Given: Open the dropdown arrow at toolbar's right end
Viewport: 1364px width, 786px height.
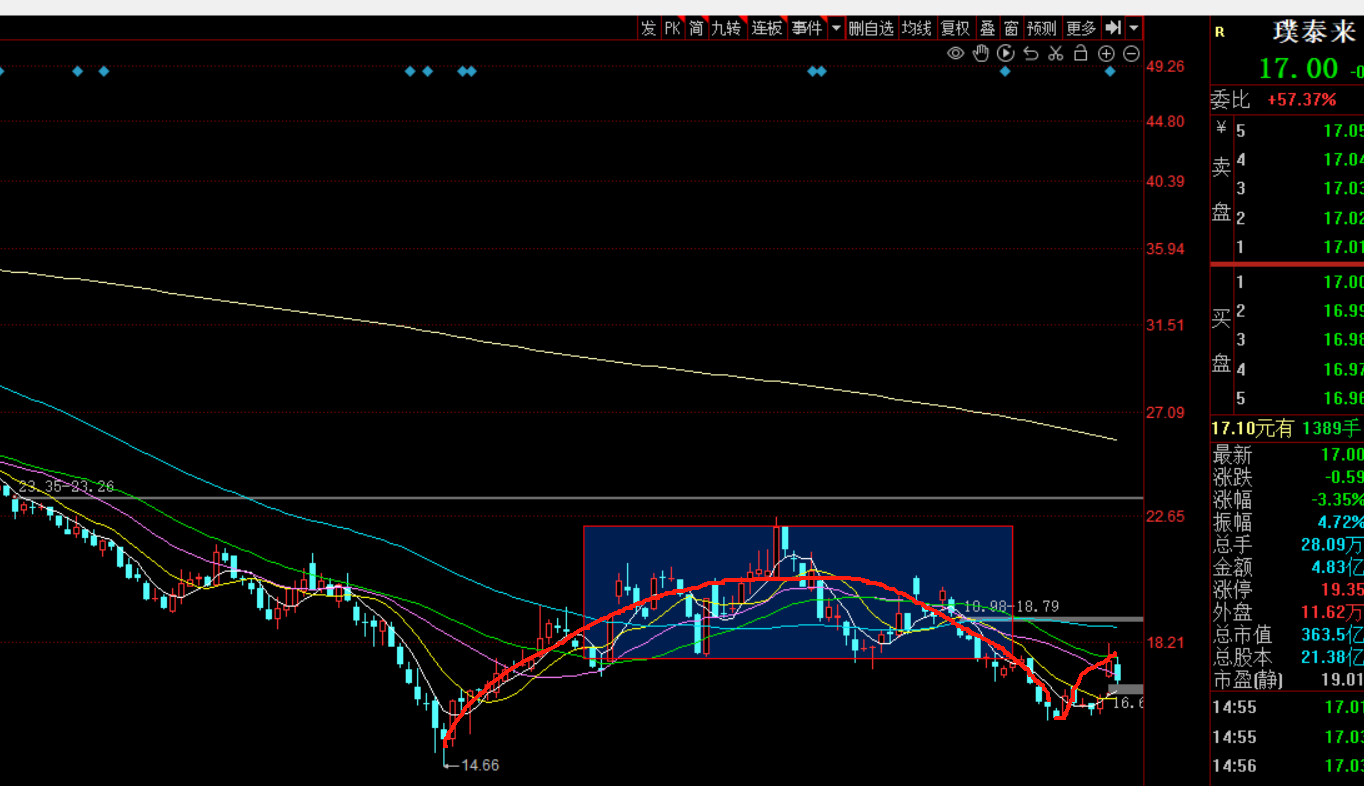Looking at the screenshot, I should click(1134, 28).
